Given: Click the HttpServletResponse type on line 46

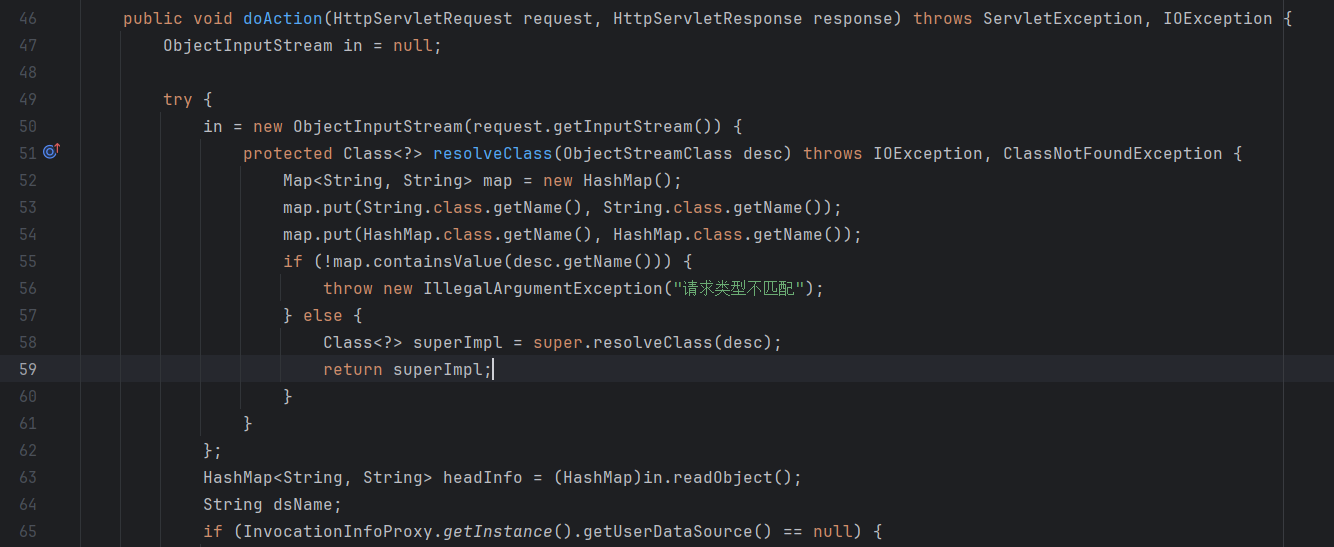Looking at the screenshot, I should coord(708,19).
